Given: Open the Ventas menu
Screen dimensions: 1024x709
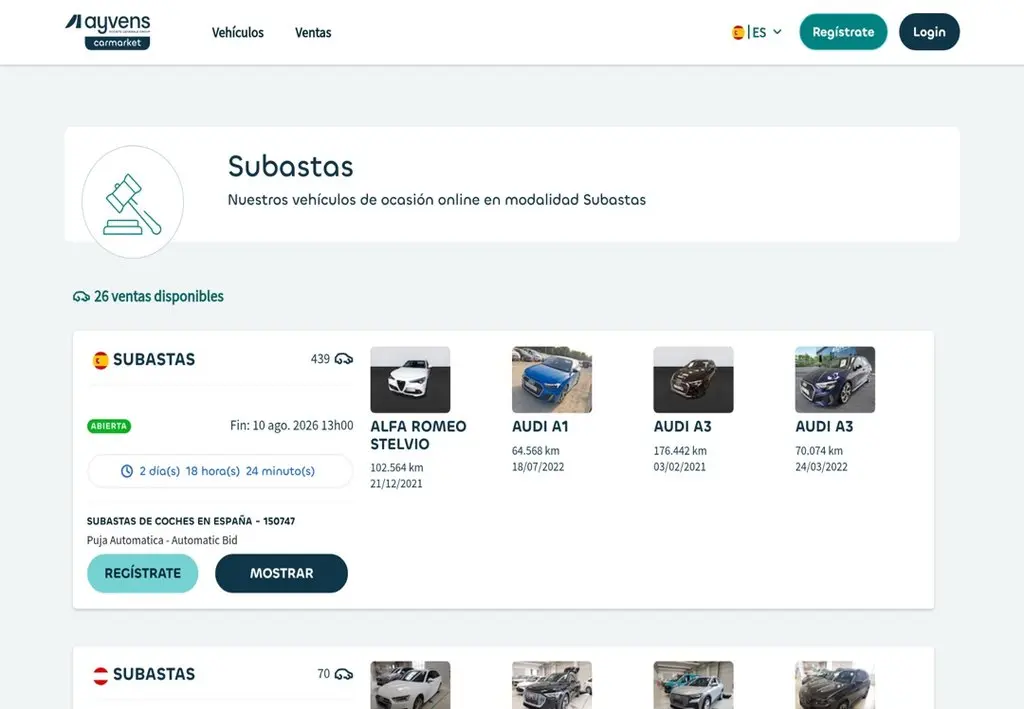Looking at the screenshot, I should 313,32.
